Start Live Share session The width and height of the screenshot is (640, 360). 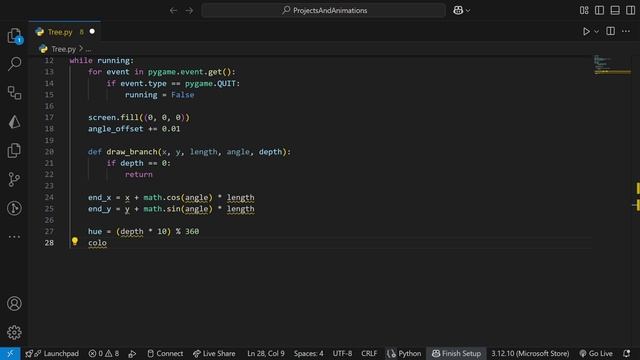point(214,353)
